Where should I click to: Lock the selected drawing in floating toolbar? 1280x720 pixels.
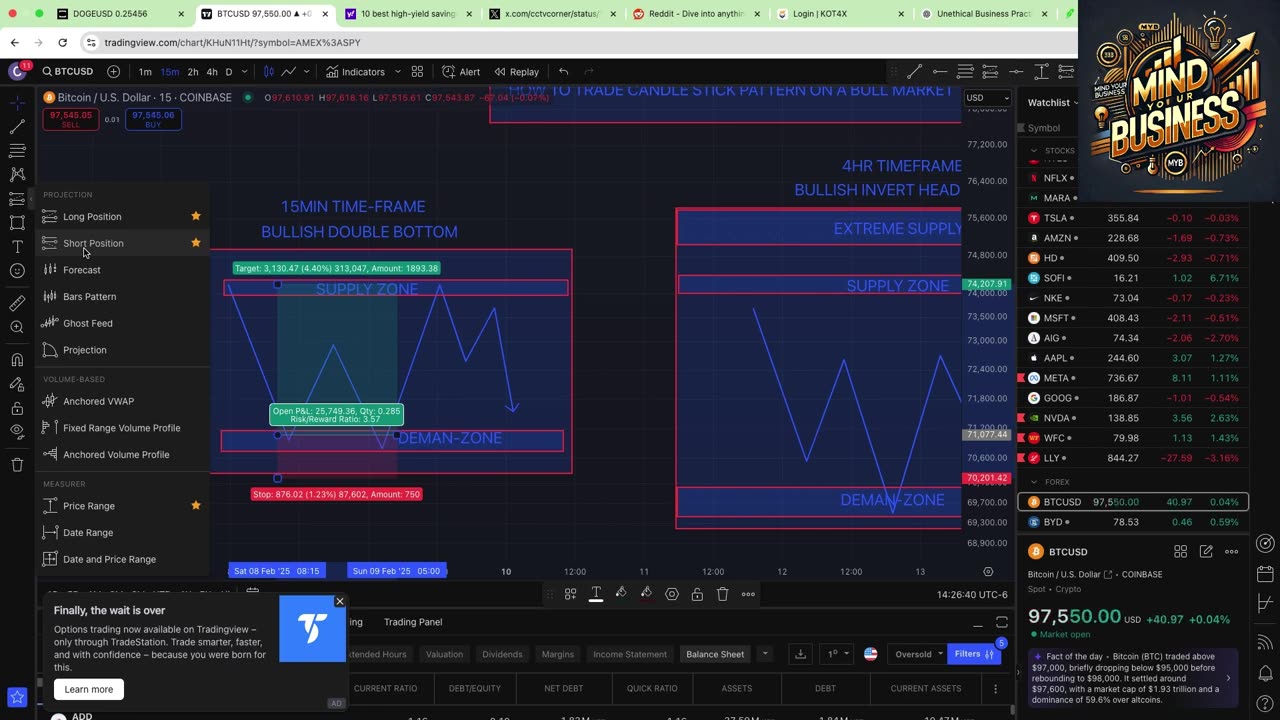pos(697,594)
